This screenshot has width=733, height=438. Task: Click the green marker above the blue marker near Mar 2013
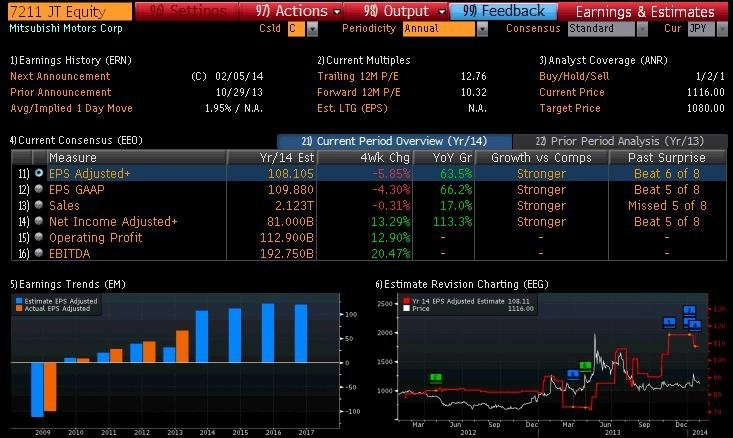click(x=585, y=366)
